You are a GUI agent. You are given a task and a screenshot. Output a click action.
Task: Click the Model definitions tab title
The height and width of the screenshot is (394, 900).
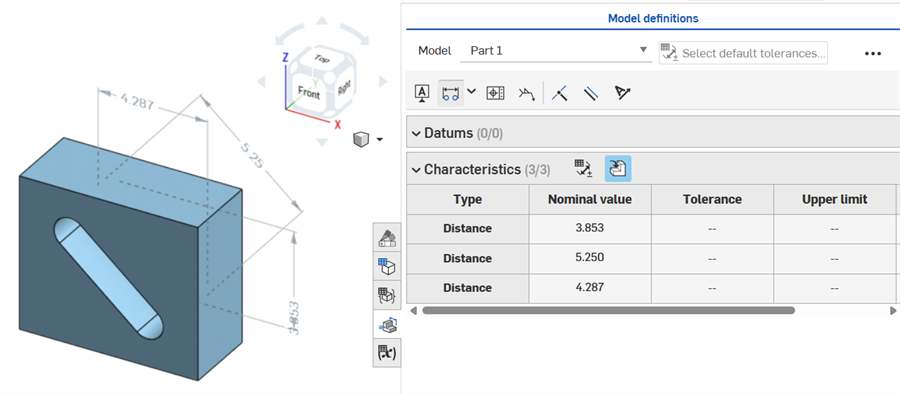point(653,18)
